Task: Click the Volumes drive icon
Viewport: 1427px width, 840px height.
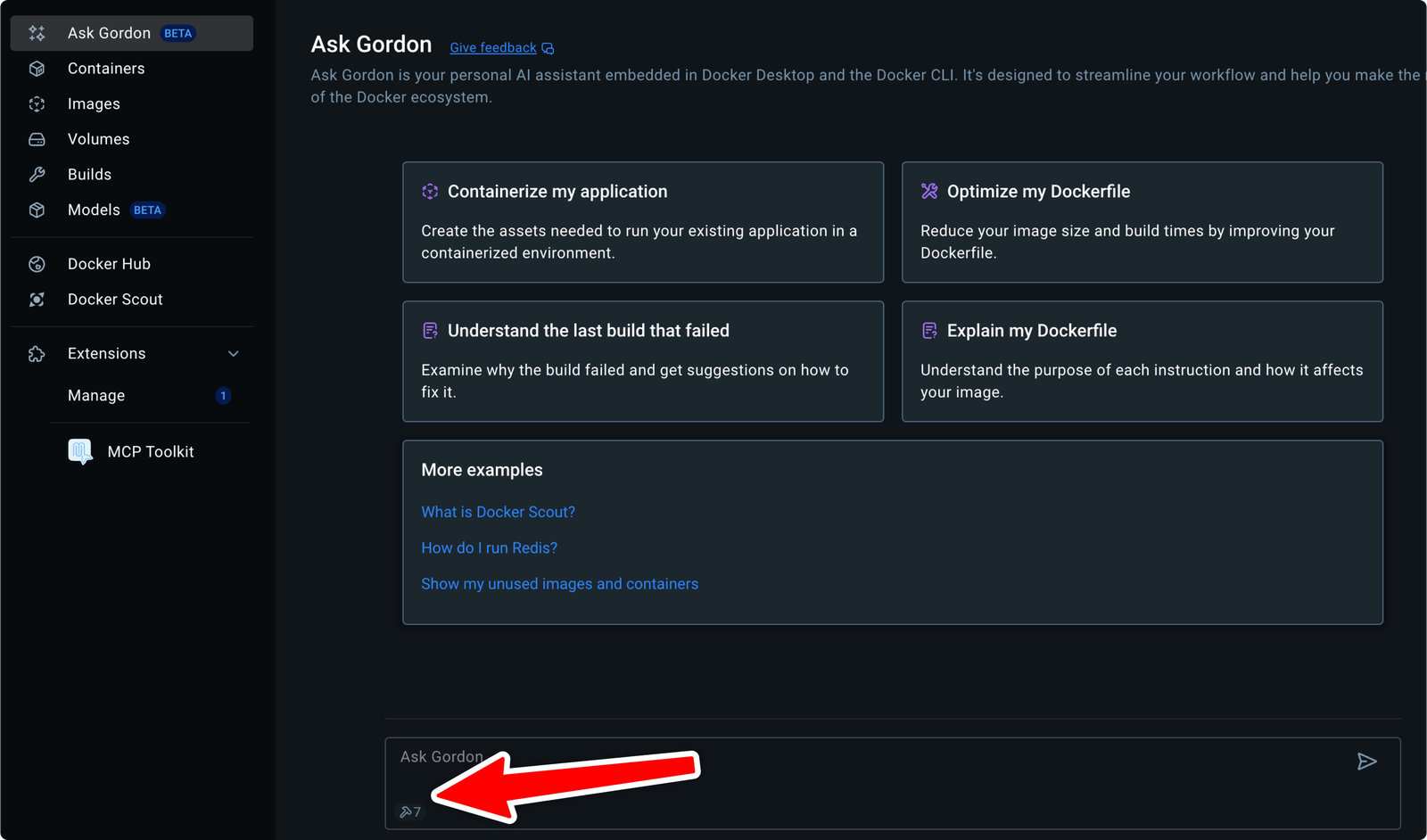Action: pos(37,139)
